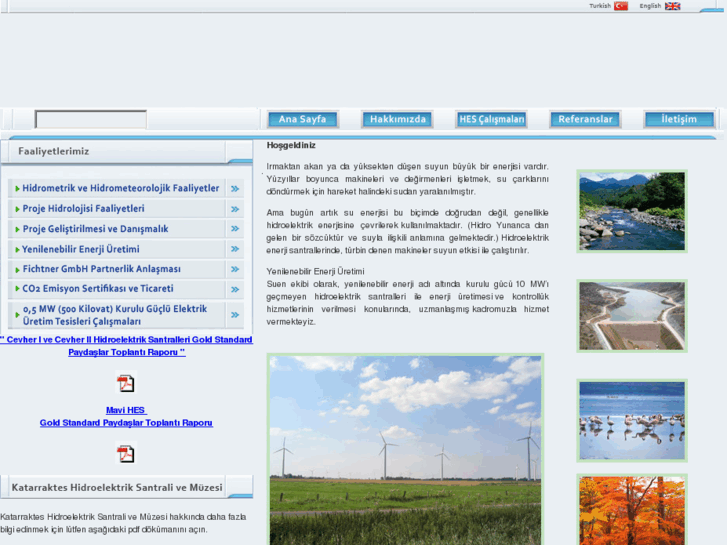Open Mavi HES Gold Standard report link
Viewport: 727px width, 545px height.
(126, 417)
